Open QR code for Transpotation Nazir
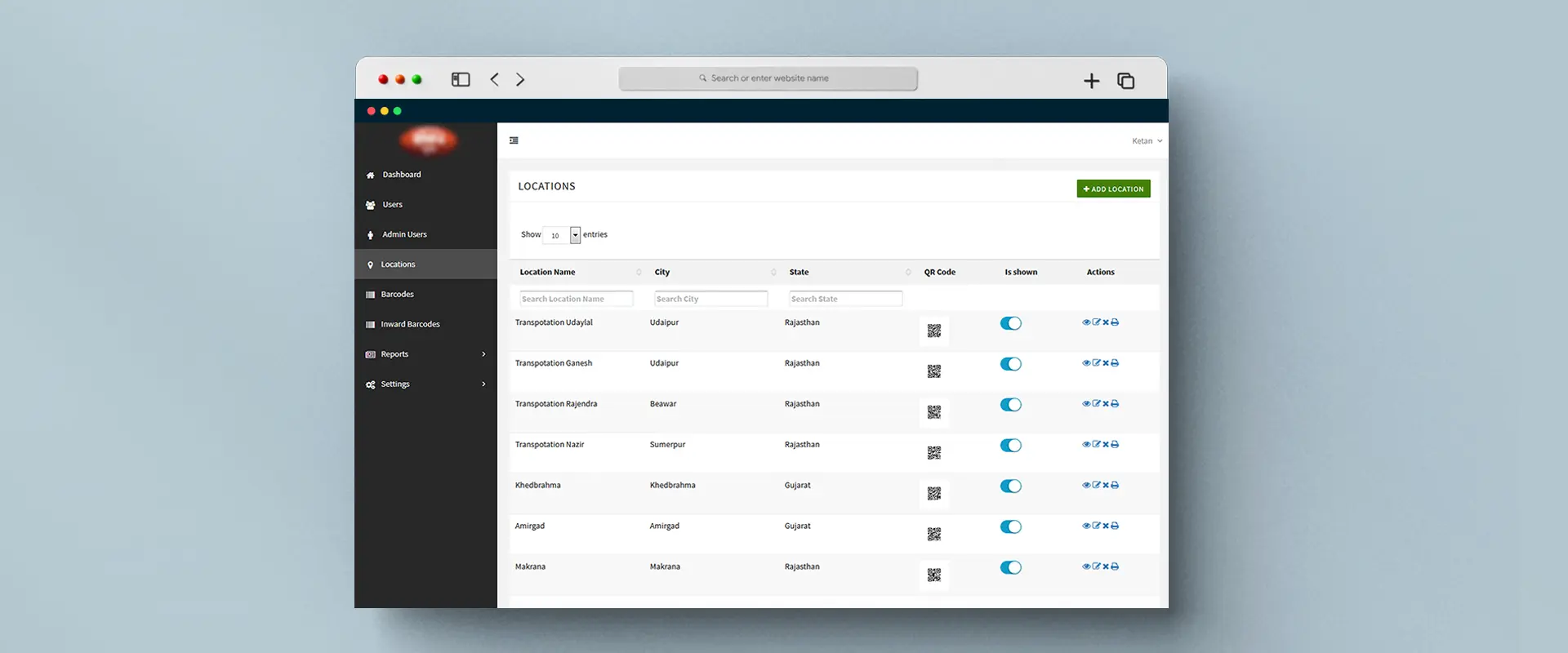Viewport: 1568px width, 653px height. [x=934, y=453]
